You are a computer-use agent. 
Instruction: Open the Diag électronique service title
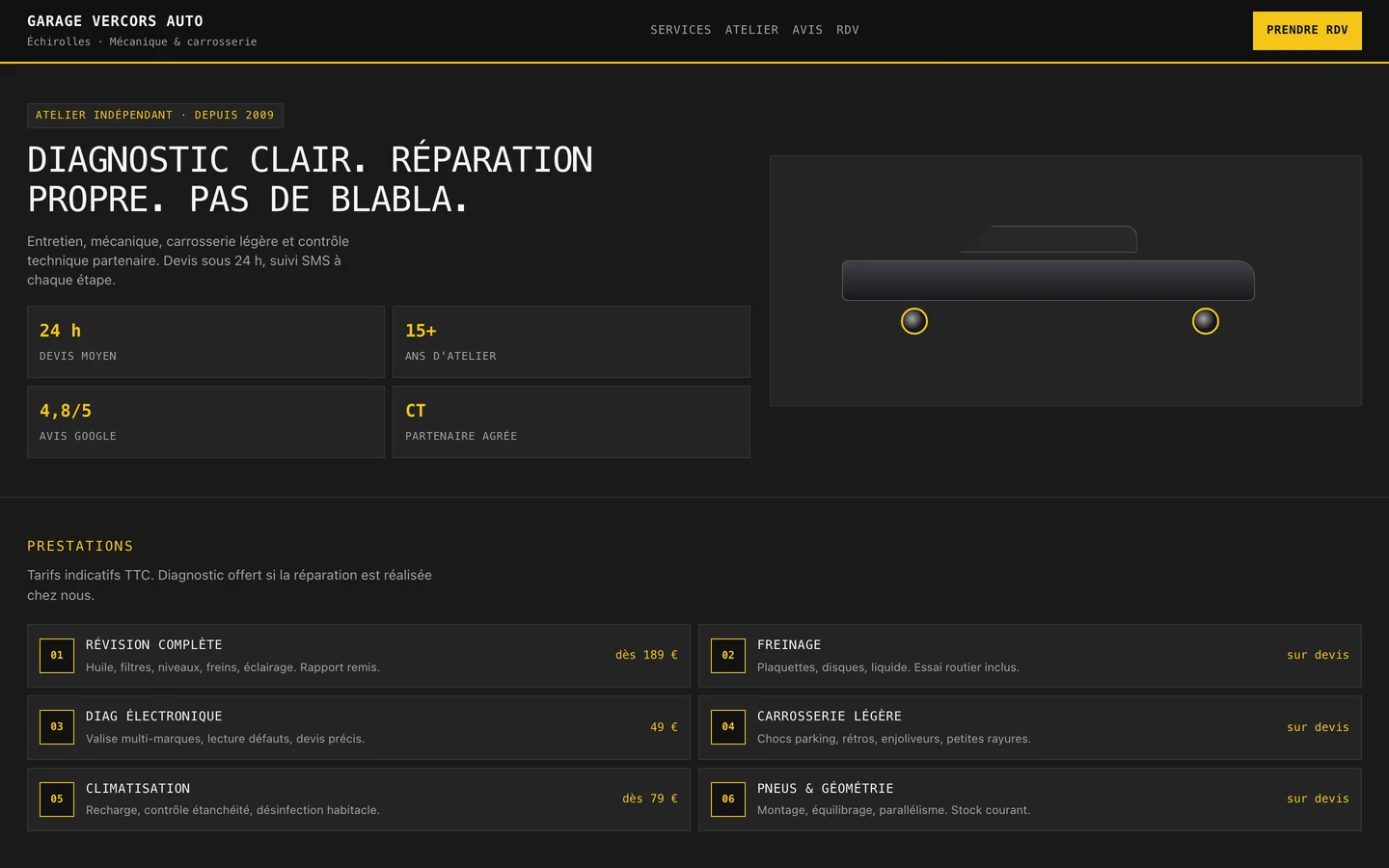click(x=154, y=717)
